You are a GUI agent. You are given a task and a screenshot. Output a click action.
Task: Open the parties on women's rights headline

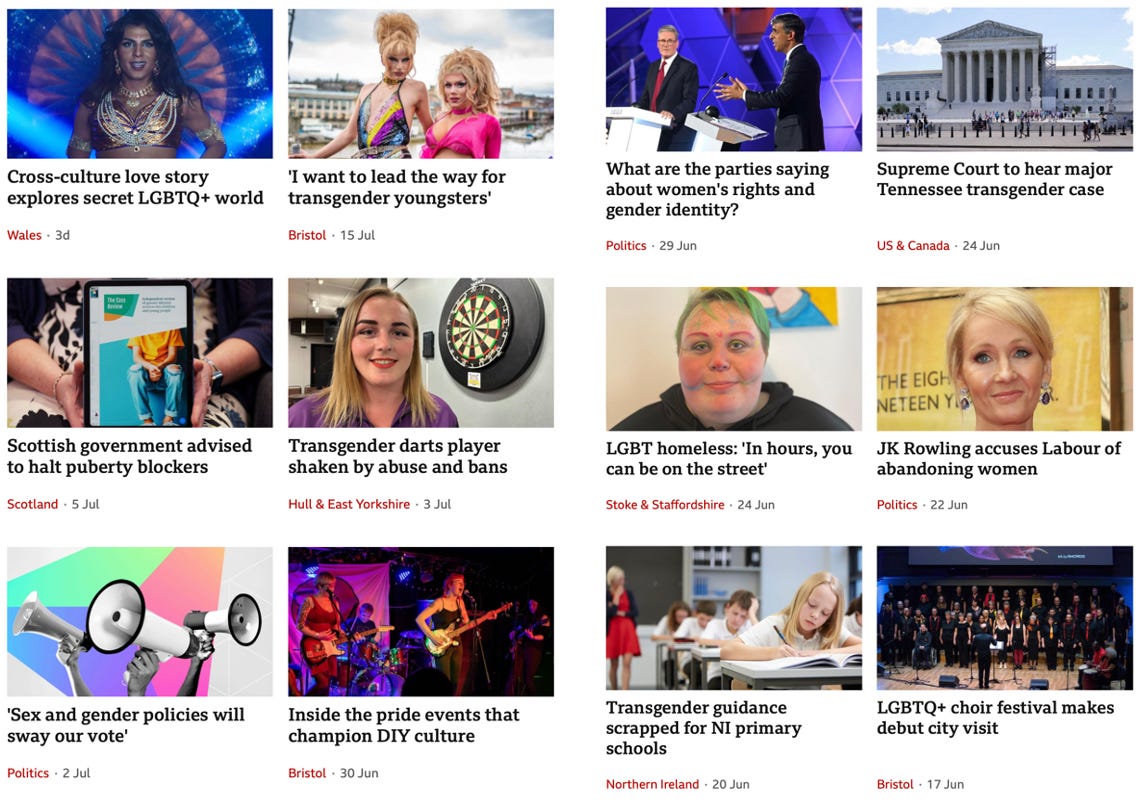pyautogui.click(x=717, y=189)
